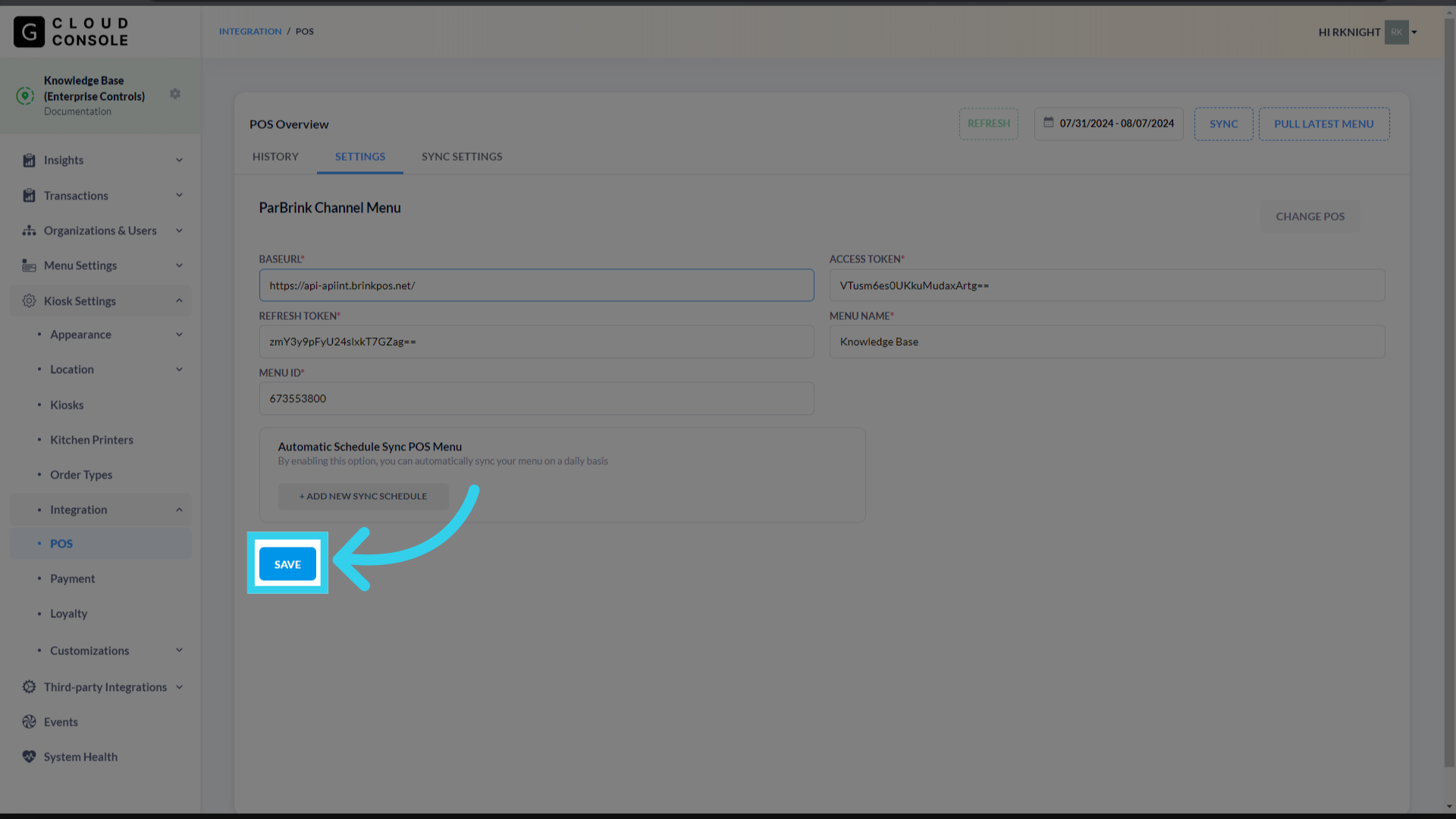Click the Menu Settings icon
Viewport: 1456px width, 819px height.
click(x=29, y=265)
